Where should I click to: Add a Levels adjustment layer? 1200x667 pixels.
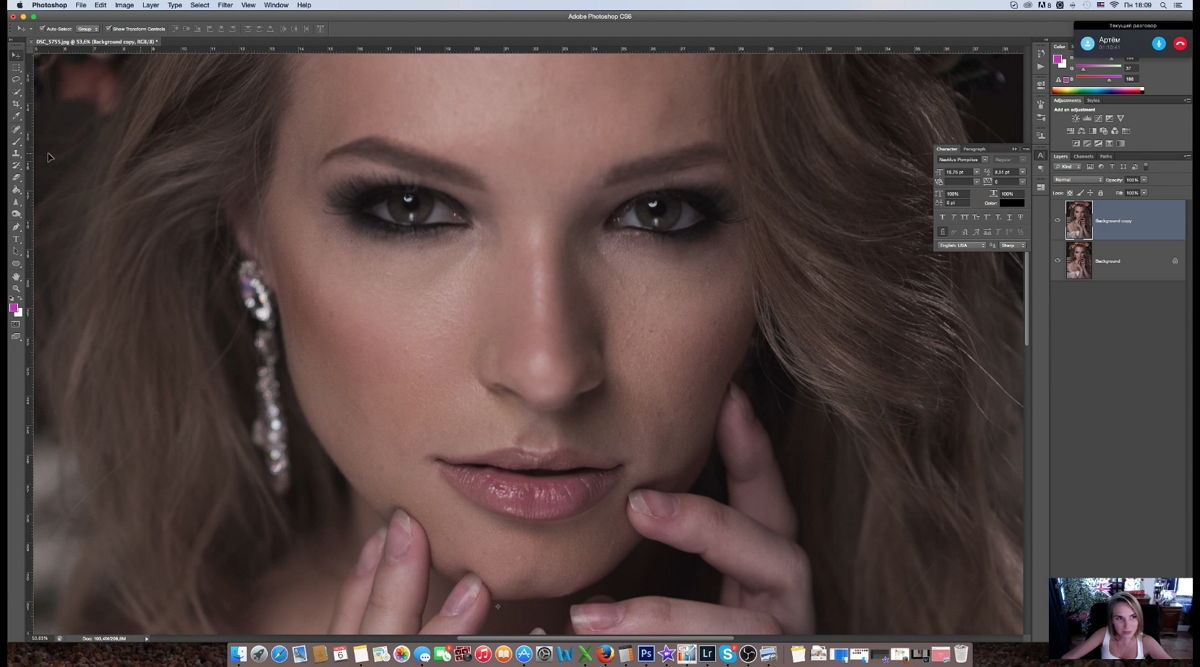point(1087,118)
